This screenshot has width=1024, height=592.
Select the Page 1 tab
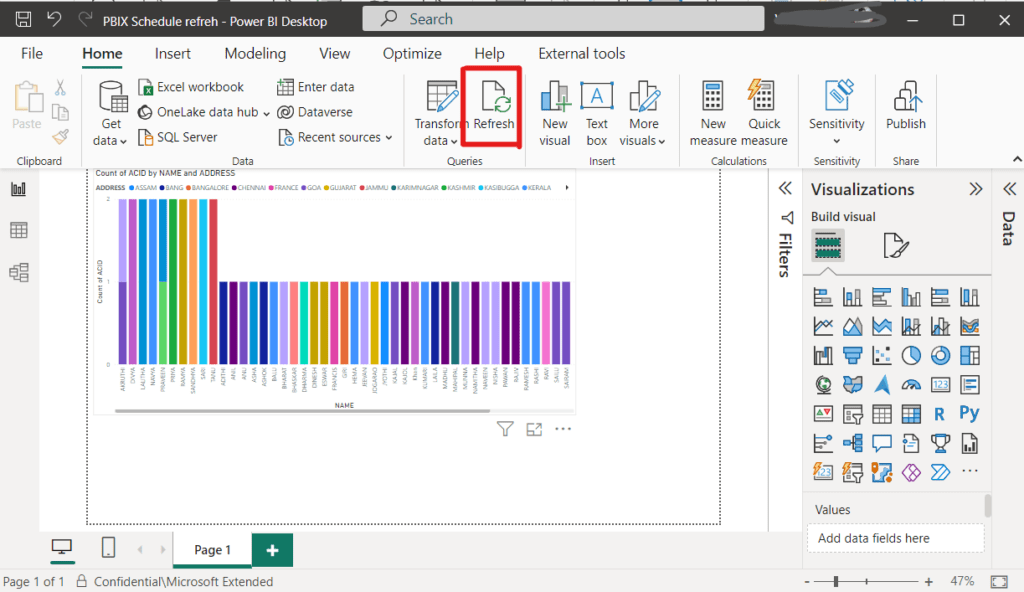212,550
